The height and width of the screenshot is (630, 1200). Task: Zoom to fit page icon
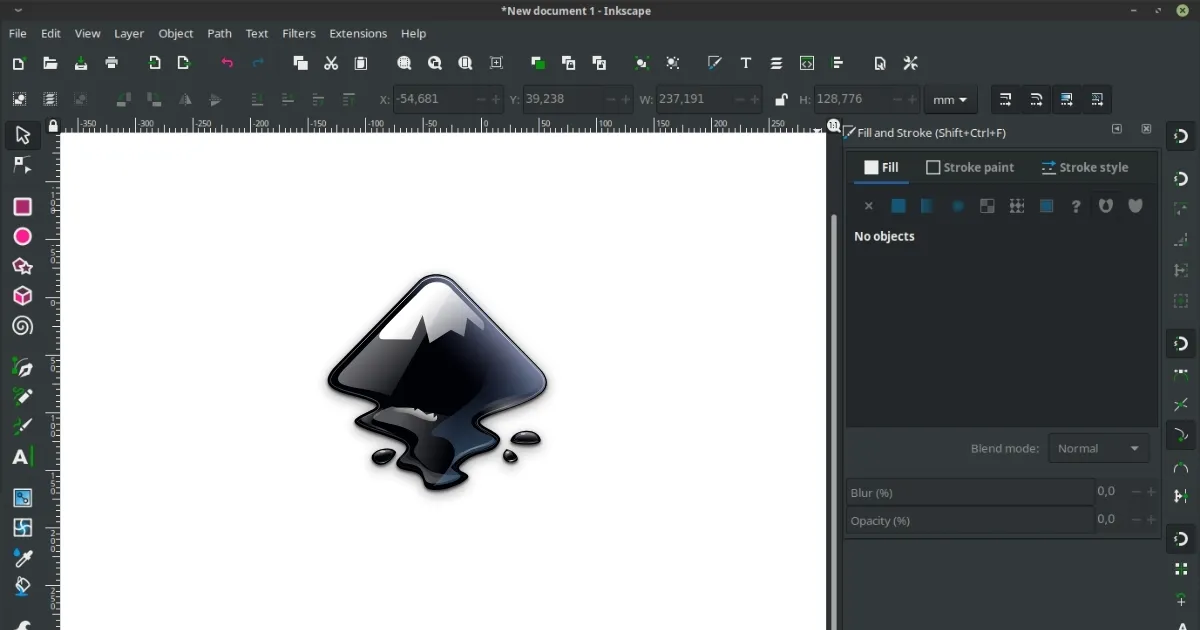(x=465, y=63)
